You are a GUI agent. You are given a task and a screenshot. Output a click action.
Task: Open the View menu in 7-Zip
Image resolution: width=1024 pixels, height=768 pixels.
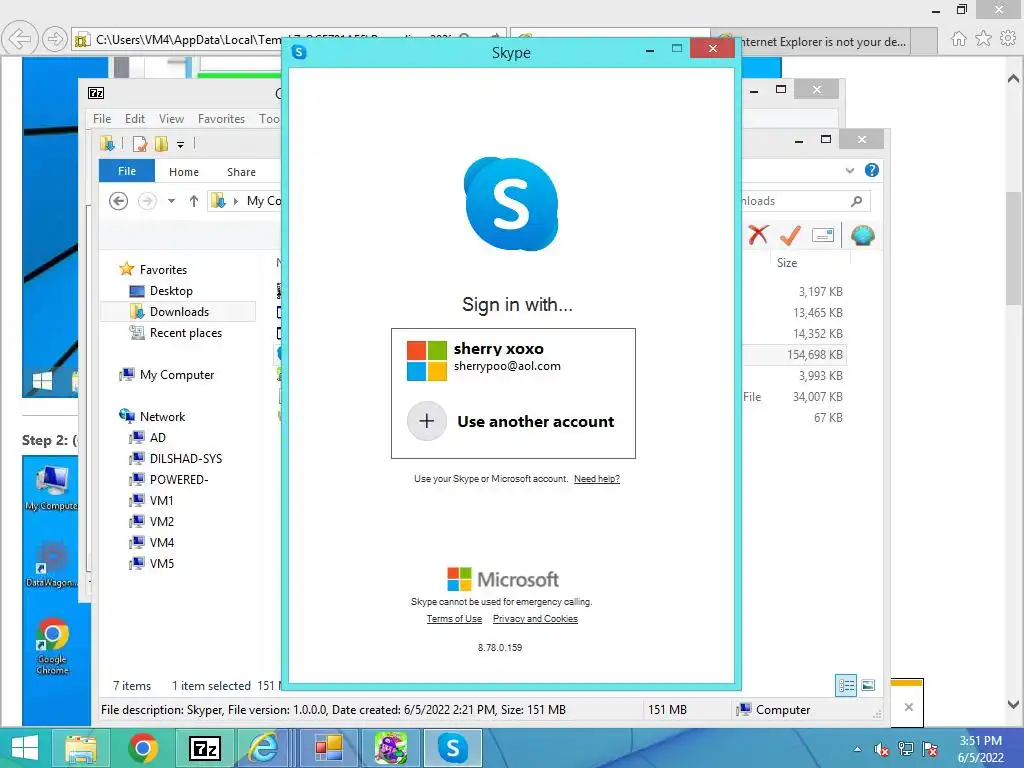171,119
